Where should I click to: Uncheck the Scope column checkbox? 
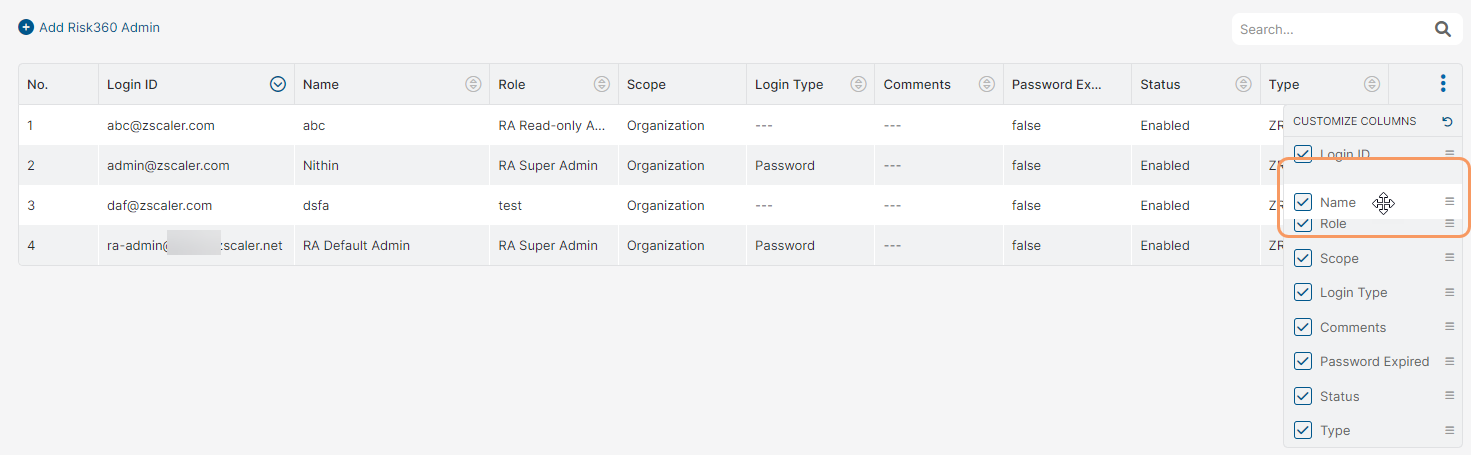click(1303, 258)
